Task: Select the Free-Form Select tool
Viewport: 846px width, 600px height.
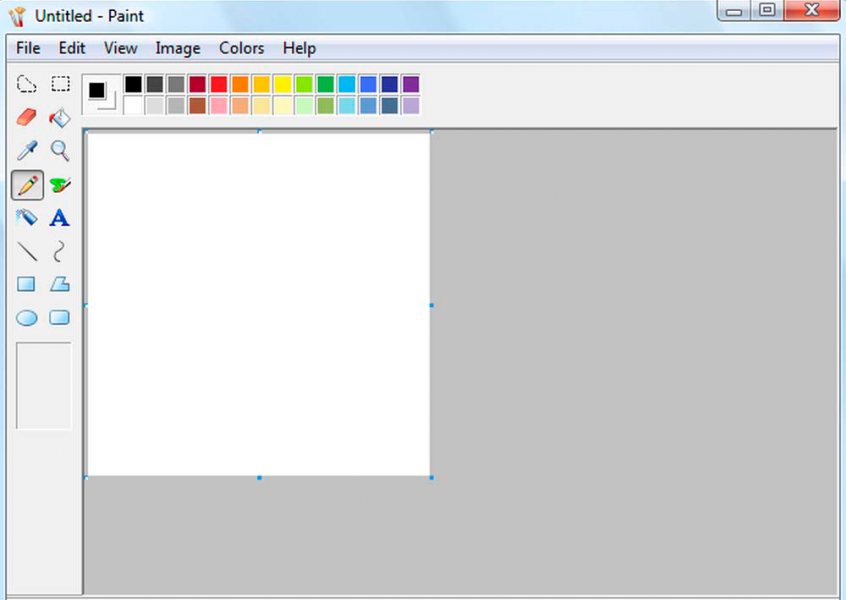Action: pyautogui.click(x=27, y=84)
